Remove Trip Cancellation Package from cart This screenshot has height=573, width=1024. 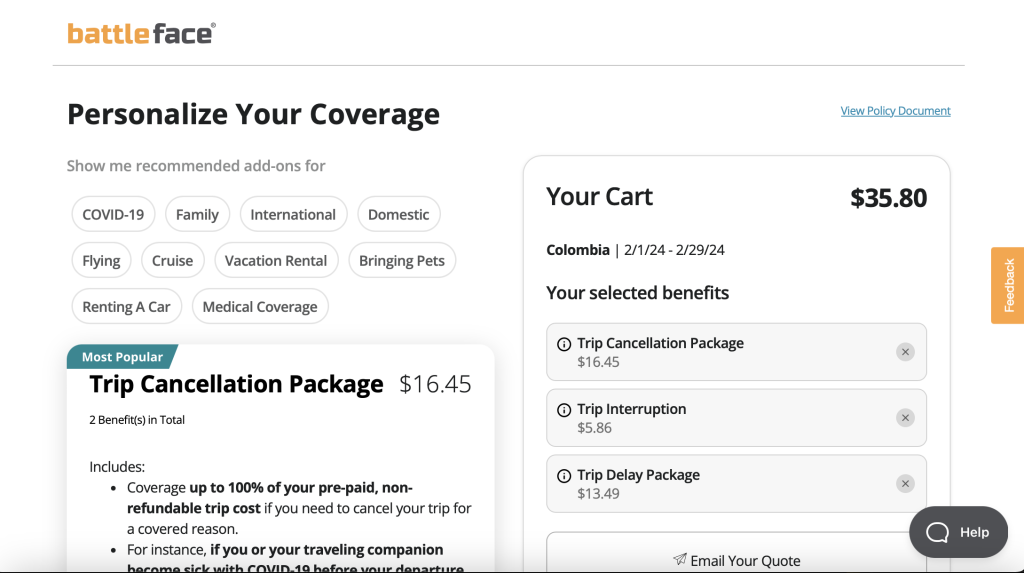905,352
